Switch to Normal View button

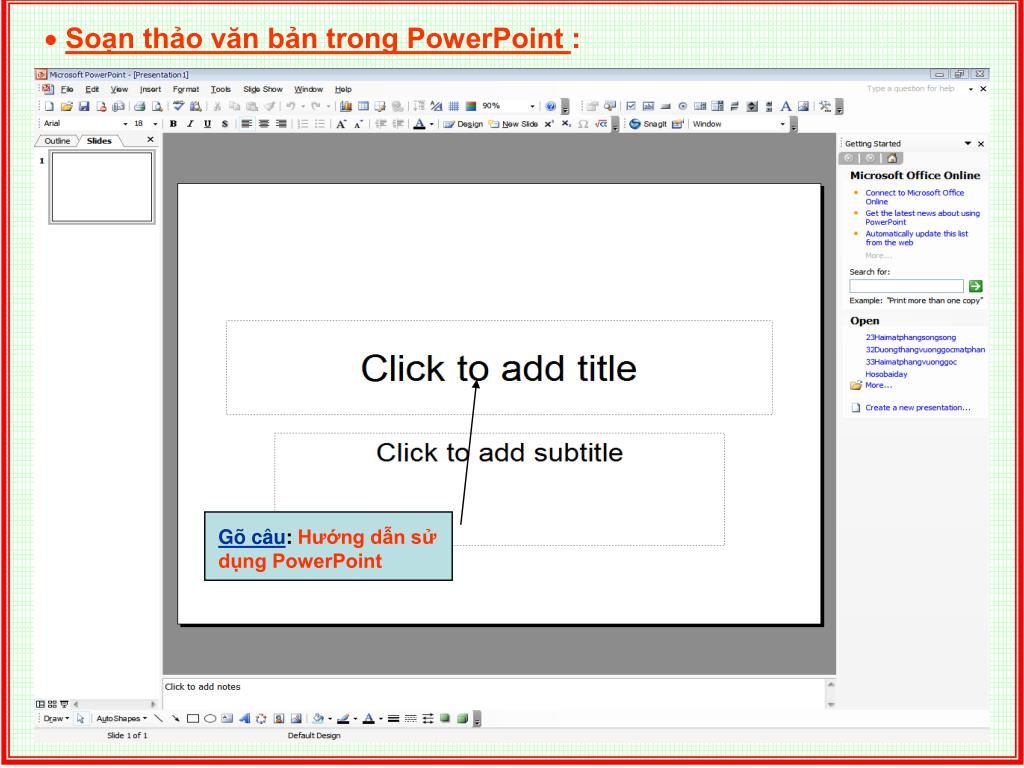[x=40, y=704]
